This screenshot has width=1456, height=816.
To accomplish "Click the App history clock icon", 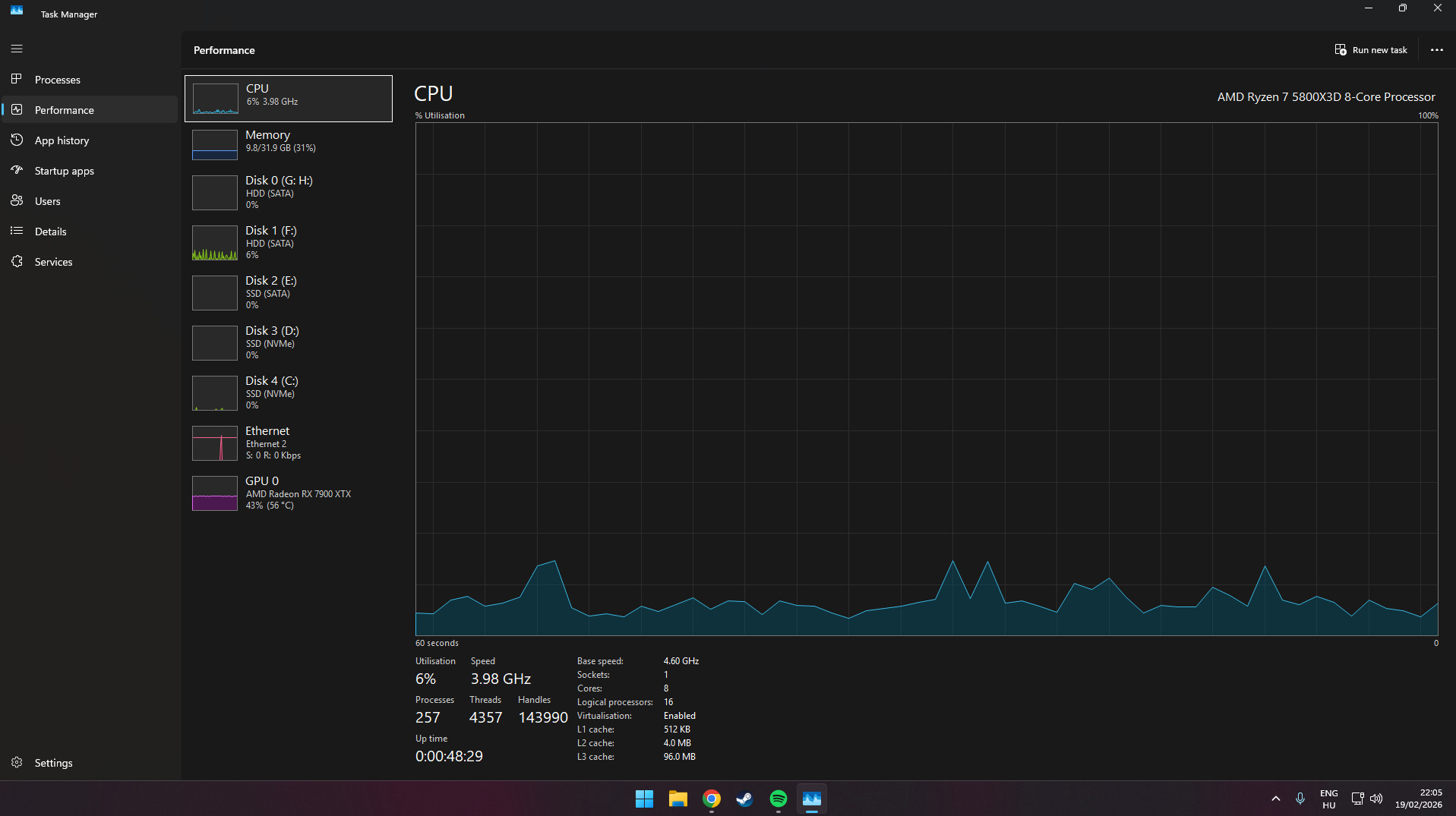I will pyautogui.click(x=17, y=140).
